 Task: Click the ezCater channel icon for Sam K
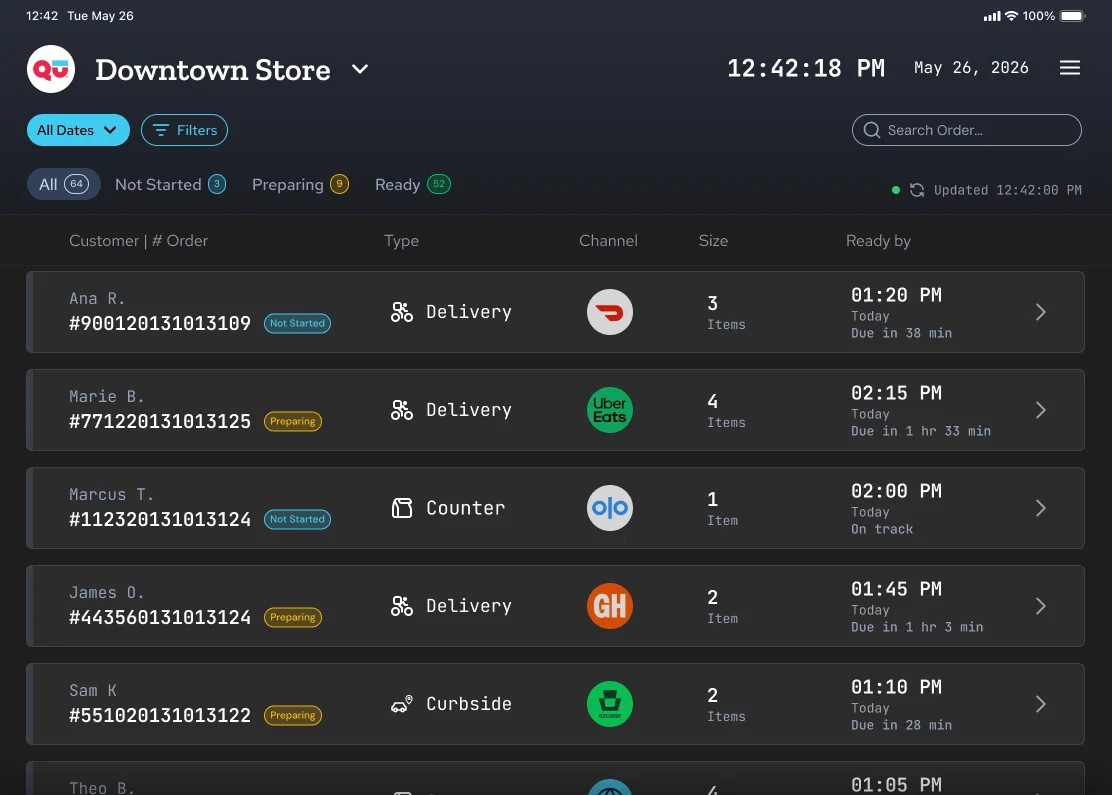tap(610, 704)
